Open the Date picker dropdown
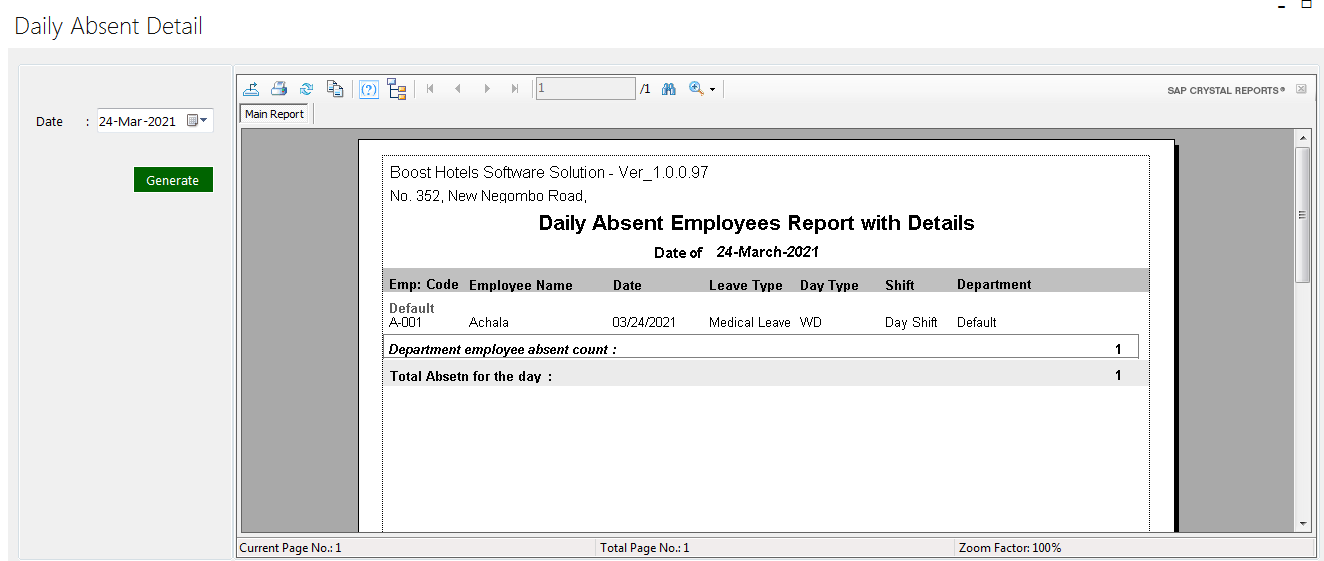 (198, 121)
